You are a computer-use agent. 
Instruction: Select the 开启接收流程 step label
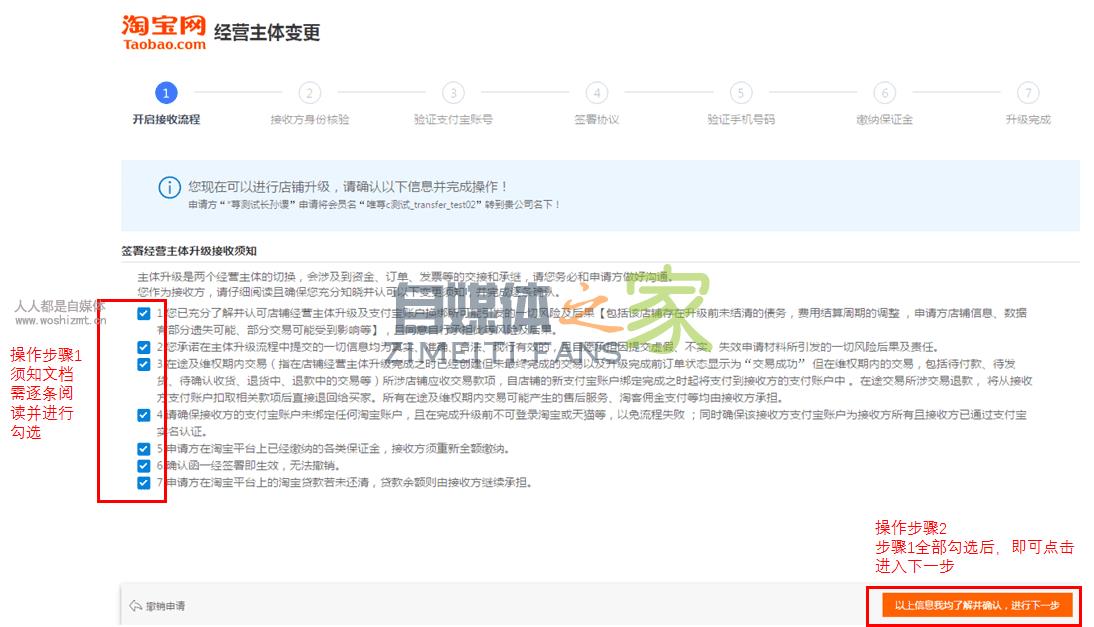pyautogui.click(x=164, y=119)
